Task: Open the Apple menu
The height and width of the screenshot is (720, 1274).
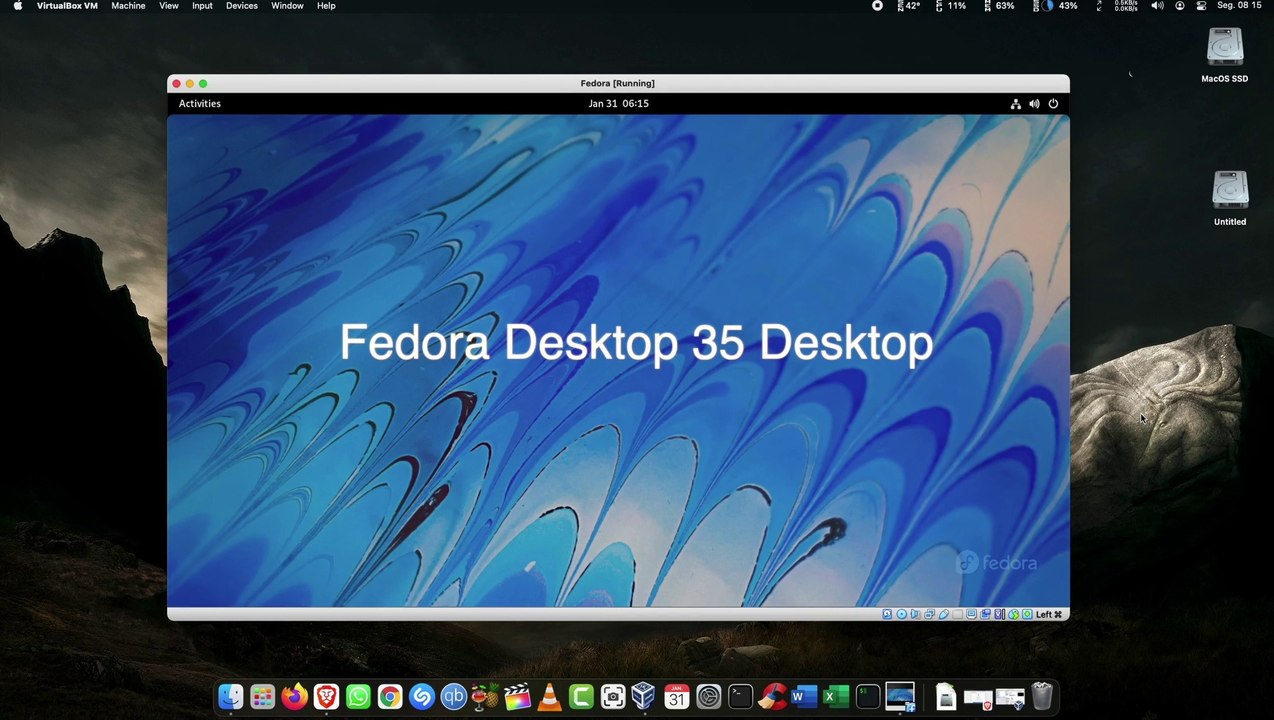Action: click(x=17, y=6)
